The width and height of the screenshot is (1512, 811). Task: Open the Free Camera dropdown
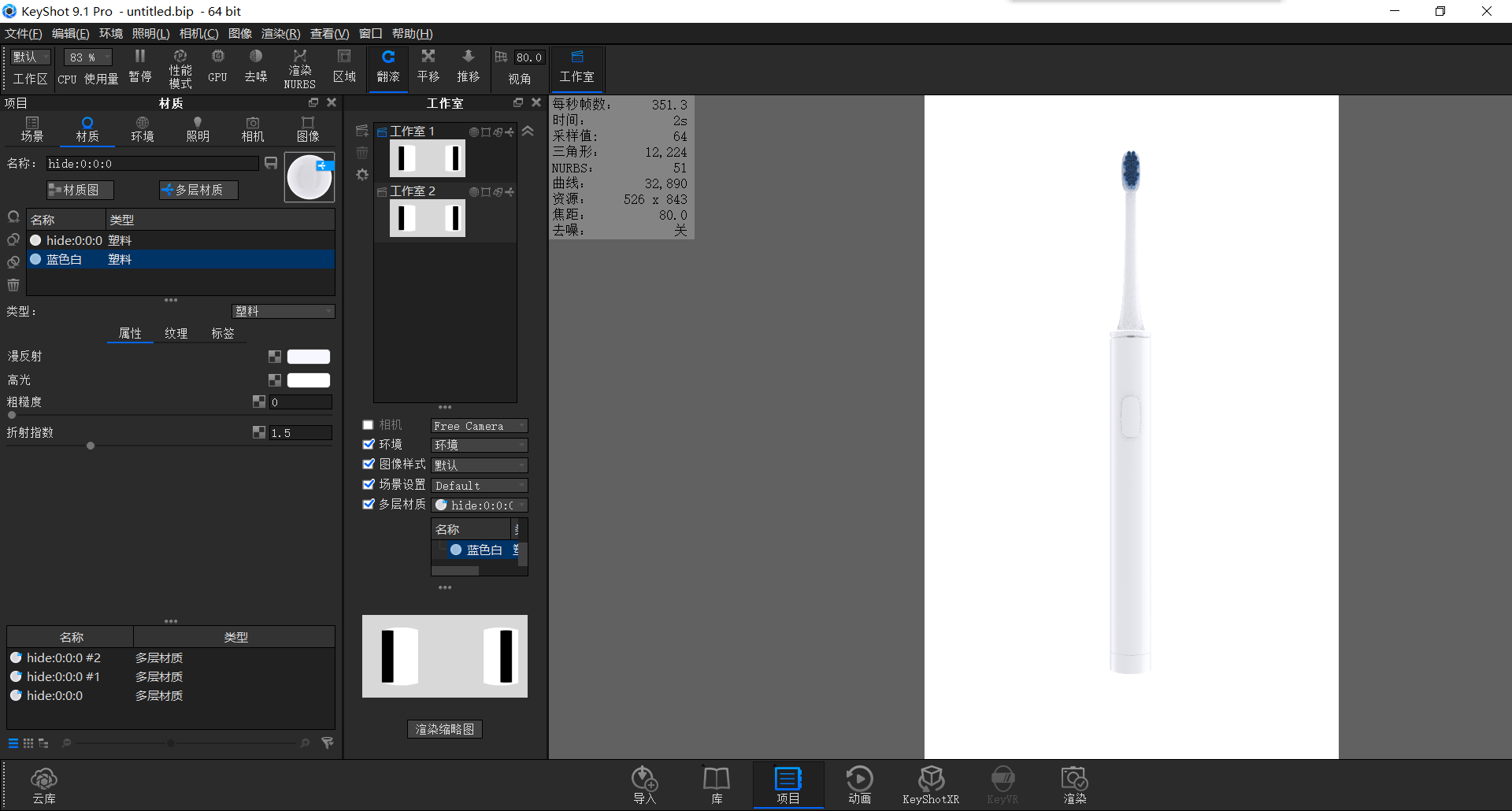click(x=478, y=425)
